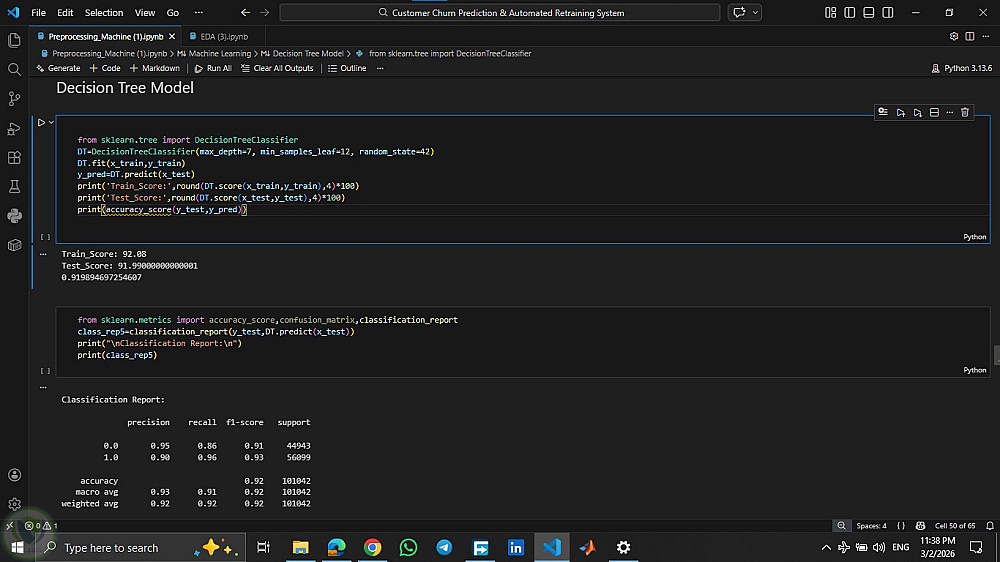This screenshot has width=1000, height=562.
Task: Run the Decision Tree cell
Action: [x=41, y=122]
